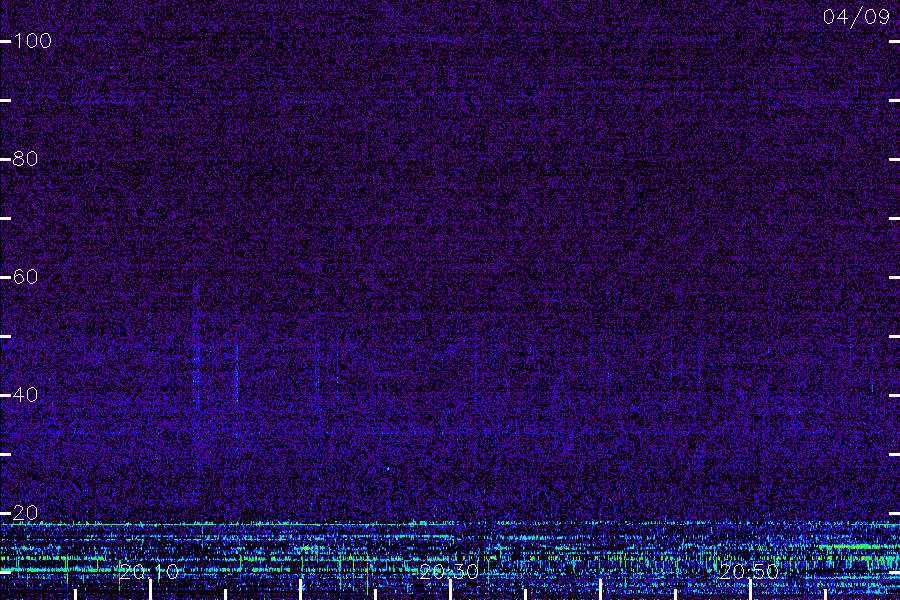The height and width of the screenshot is (600, 900).
Task: Click the 80 frequency axis label
Action: (25, 159)
